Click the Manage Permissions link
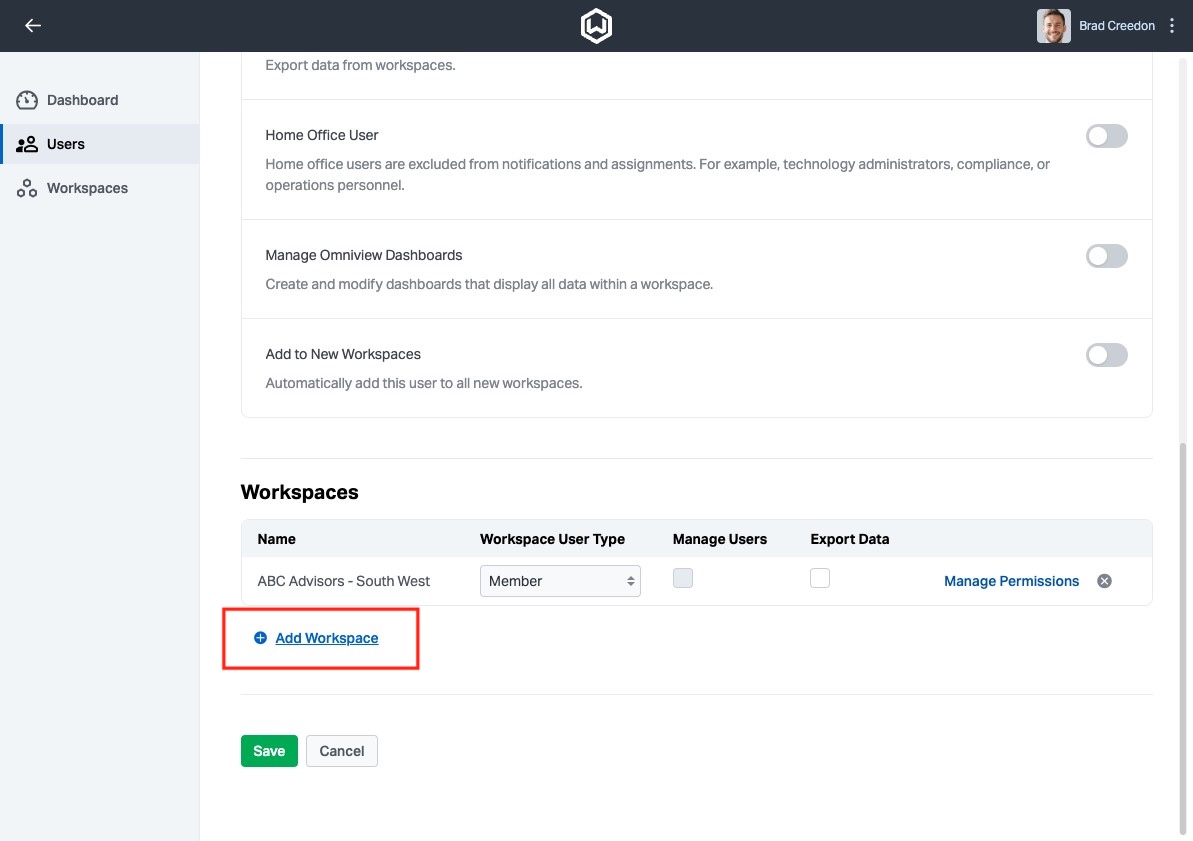The width and height of the screenshot is (1193, 841). coord(1011,581)
